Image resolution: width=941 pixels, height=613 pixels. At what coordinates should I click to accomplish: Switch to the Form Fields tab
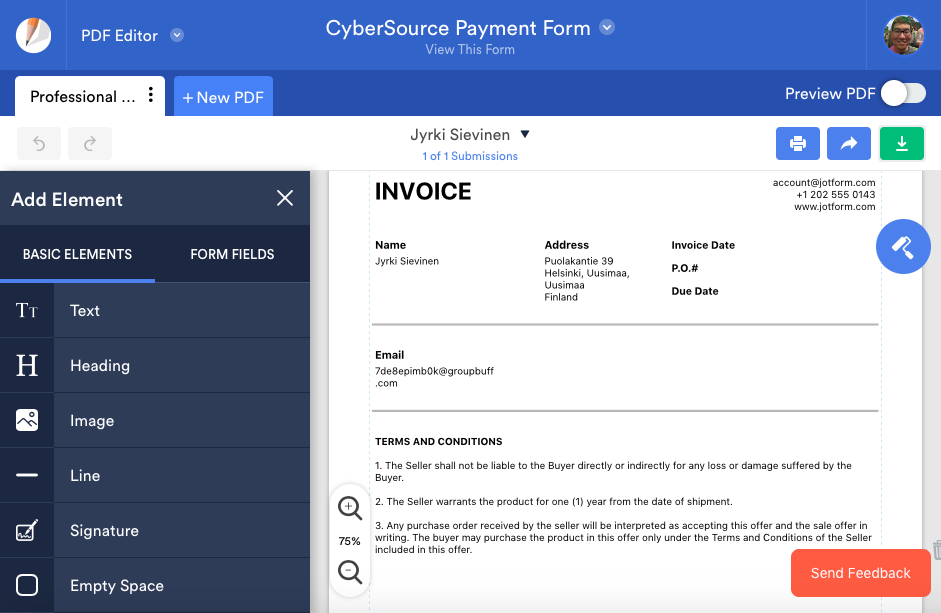point(232,254)
